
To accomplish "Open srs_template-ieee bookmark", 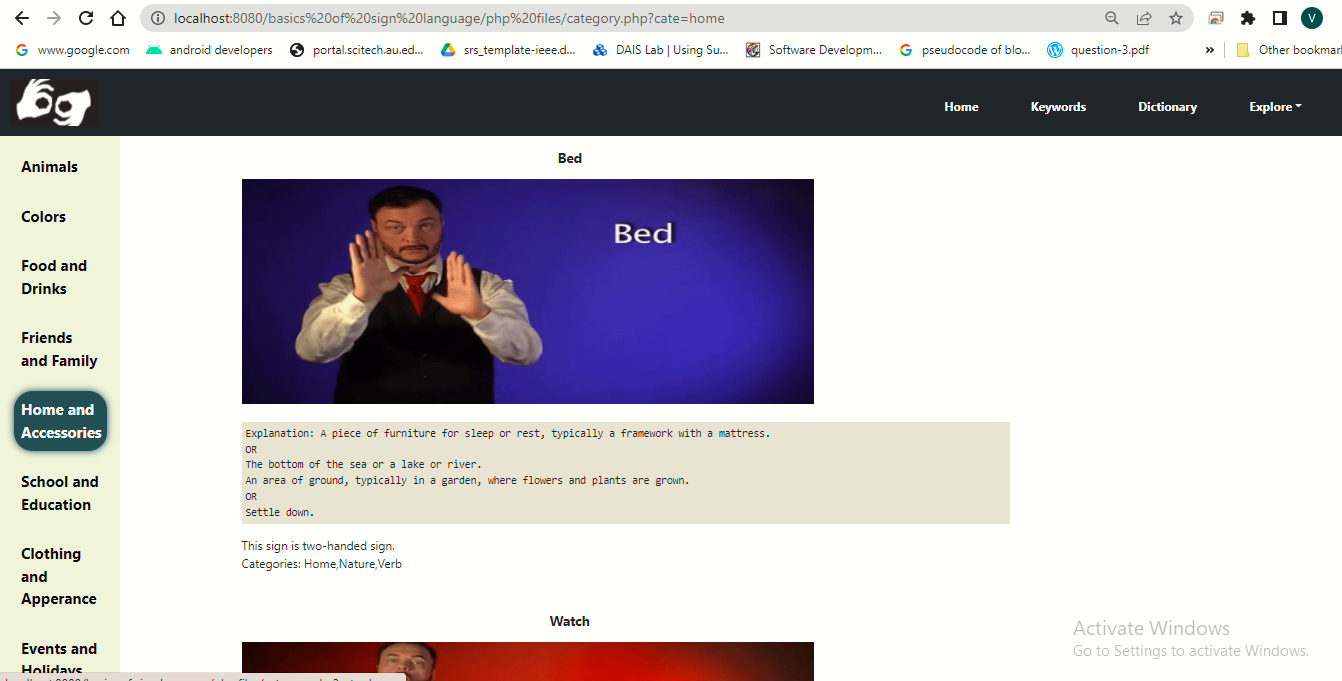I will [509, 50].
